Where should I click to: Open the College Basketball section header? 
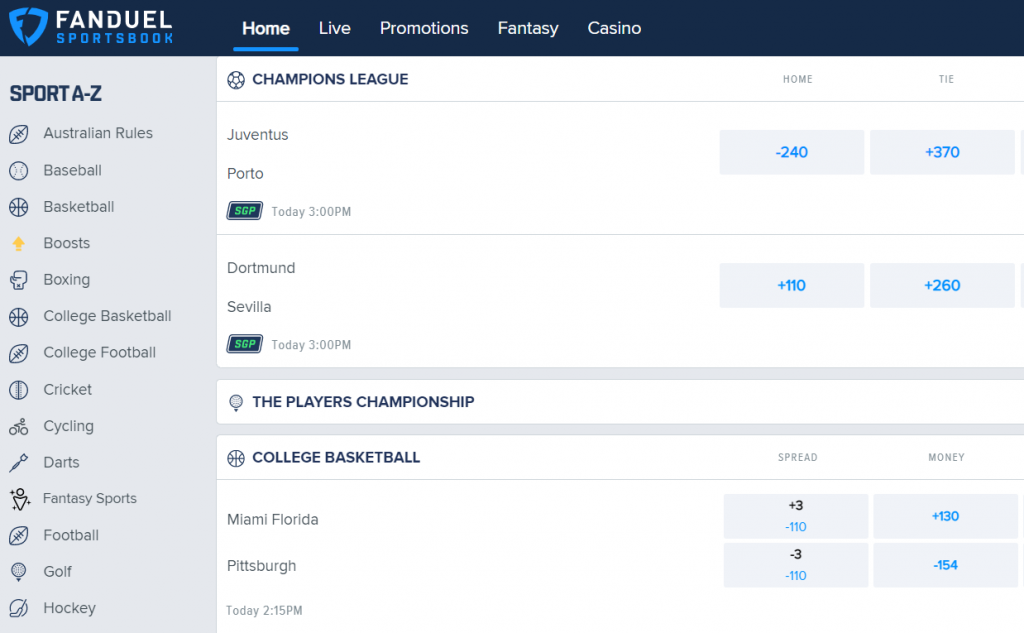click(336, 457)
